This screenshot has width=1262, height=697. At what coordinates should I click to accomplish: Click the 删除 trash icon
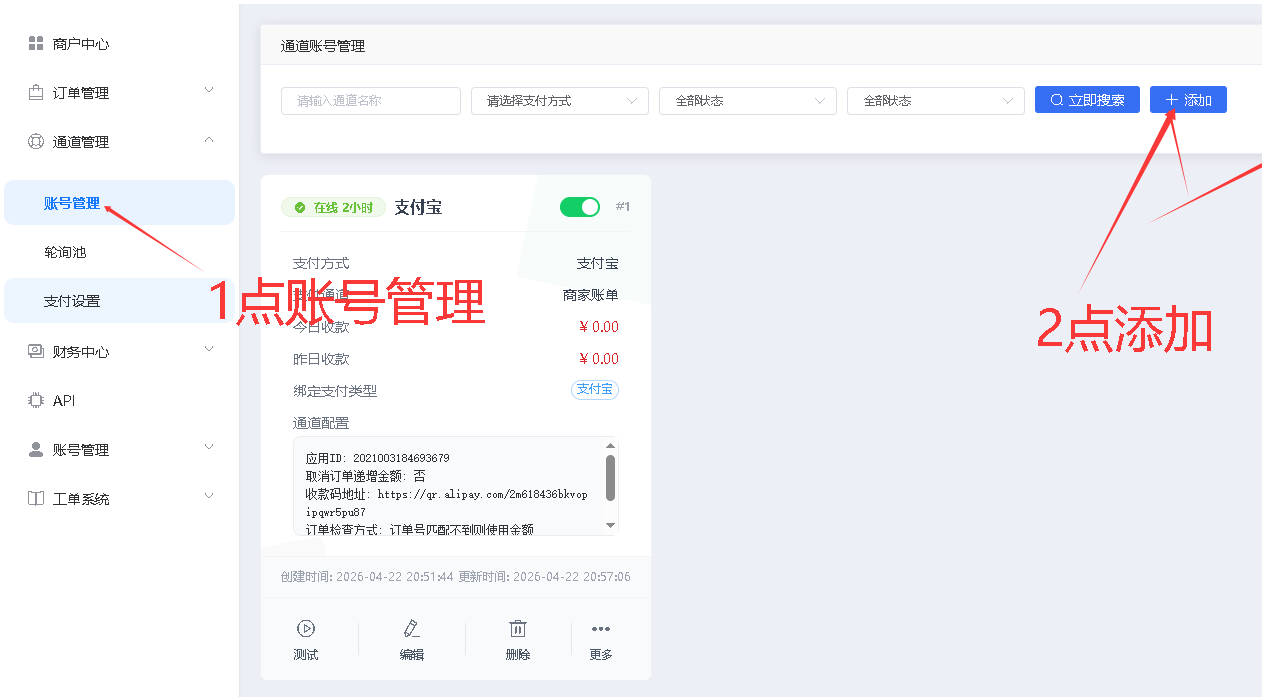[x=518, y=629]
